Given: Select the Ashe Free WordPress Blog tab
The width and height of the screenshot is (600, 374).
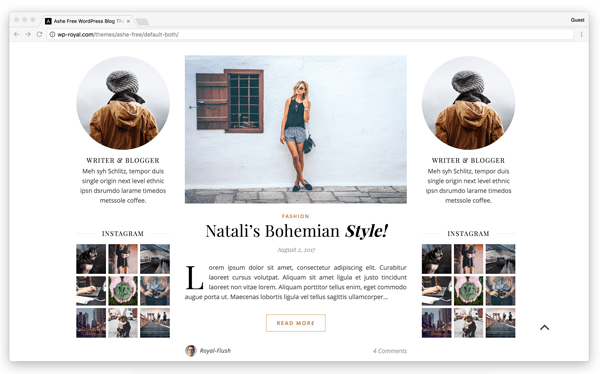Looking at the screenshot, I should click(87, 21).
